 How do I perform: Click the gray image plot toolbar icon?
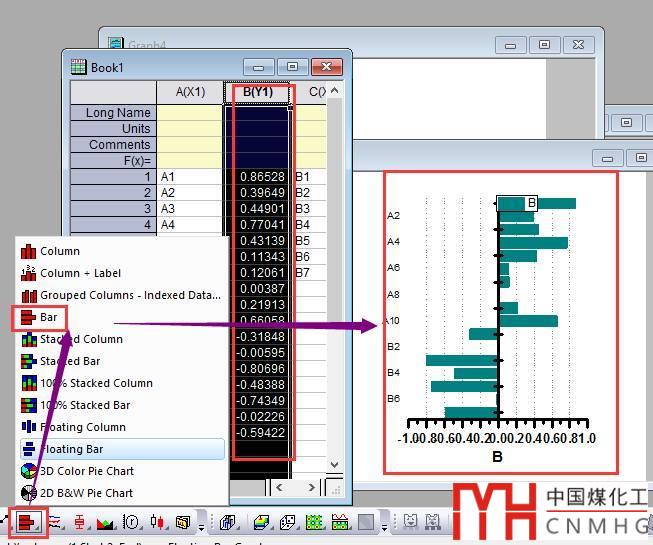point(366,522)
